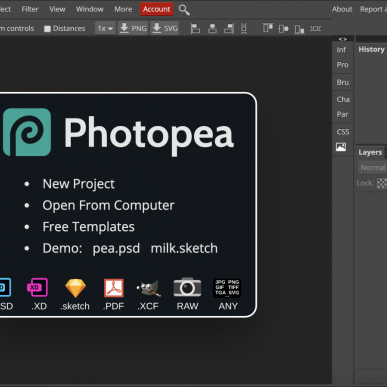Open the About link

pyautogui.click(x=342, y=9)
